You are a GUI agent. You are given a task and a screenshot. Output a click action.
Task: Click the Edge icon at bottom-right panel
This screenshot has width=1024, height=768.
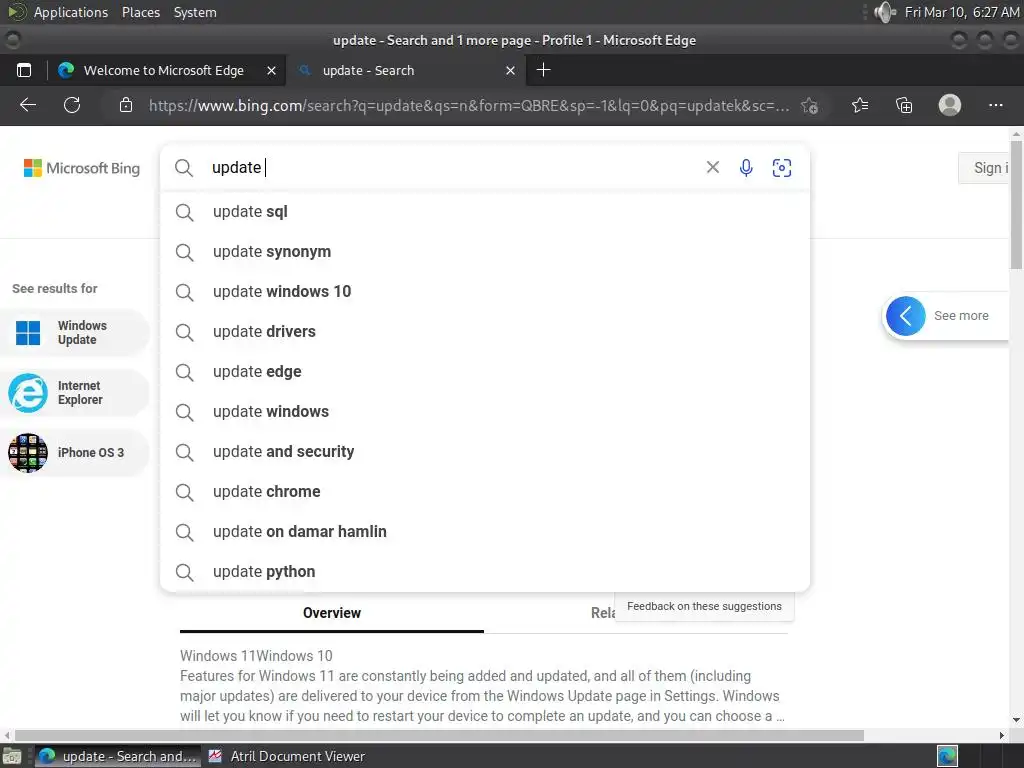947,756
